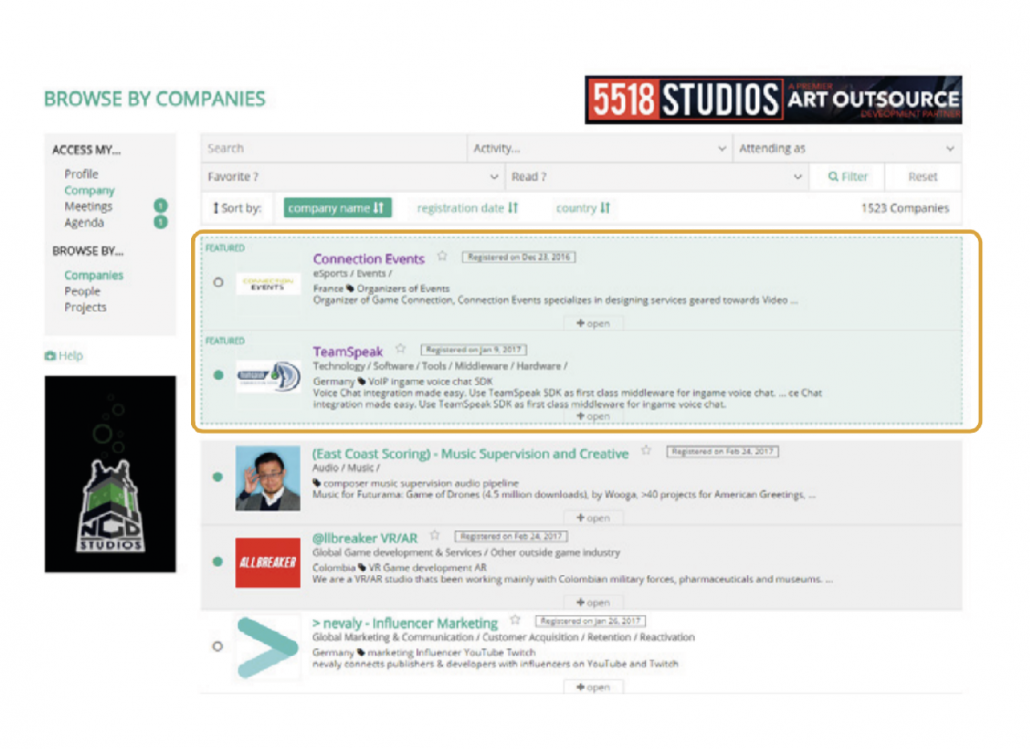Click the Meetings notification badge
Viewport: 1030px width, 749px height.
pyautogui.click(x=160, y=206)
